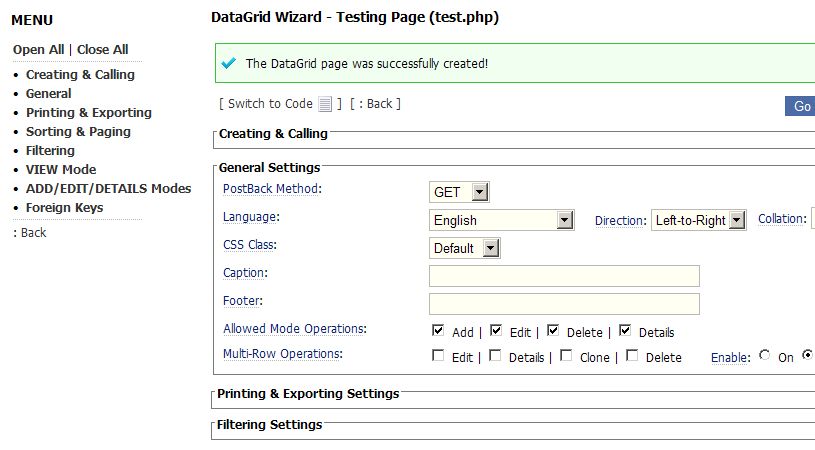815x450 pixels.
Task: Open Printing & Exporting menu item
Action: click(x=89, y=113)
